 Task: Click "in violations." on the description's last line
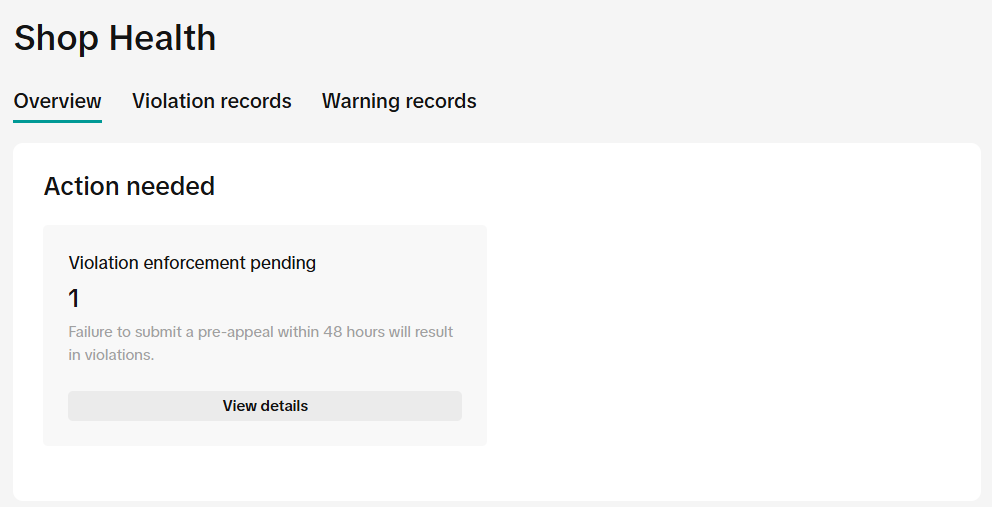[111, 355]
